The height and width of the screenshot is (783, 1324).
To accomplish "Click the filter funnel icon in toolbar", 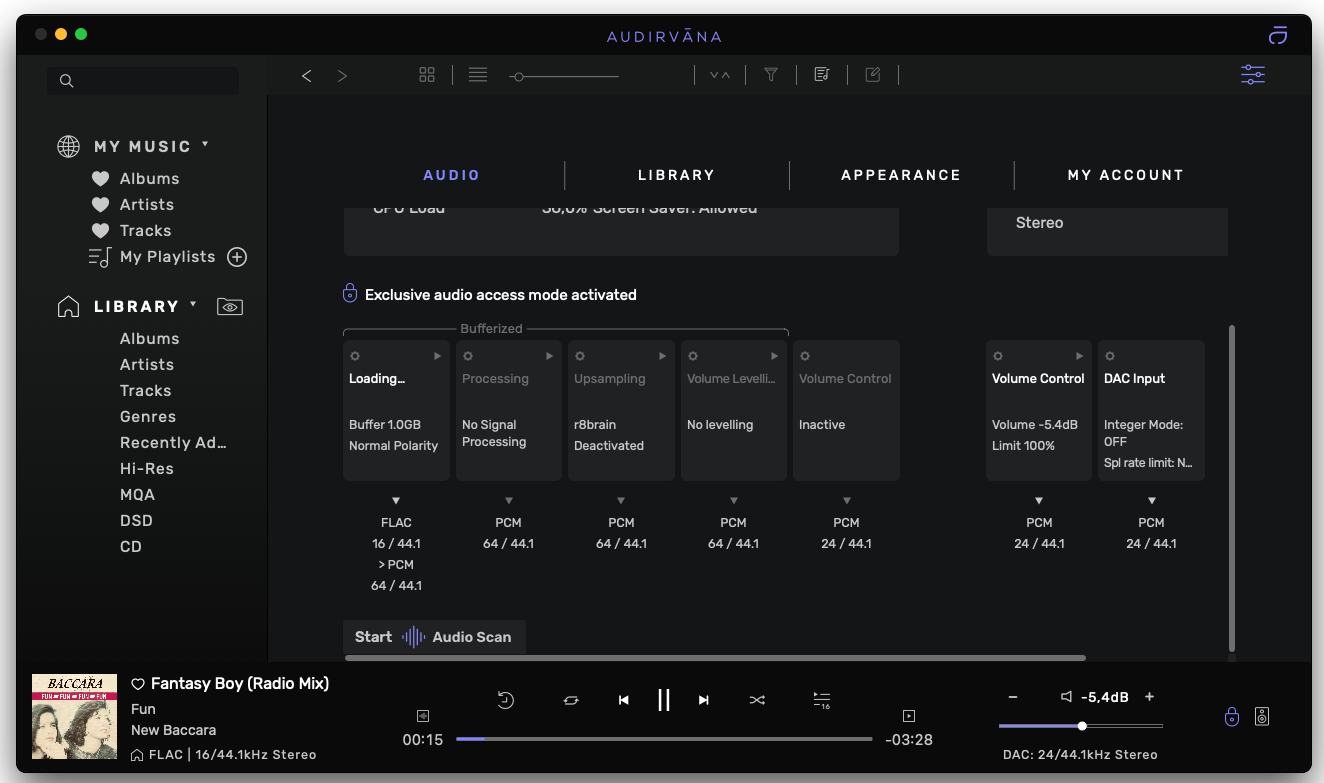I will pyautogui.click(x=771, y=75).
